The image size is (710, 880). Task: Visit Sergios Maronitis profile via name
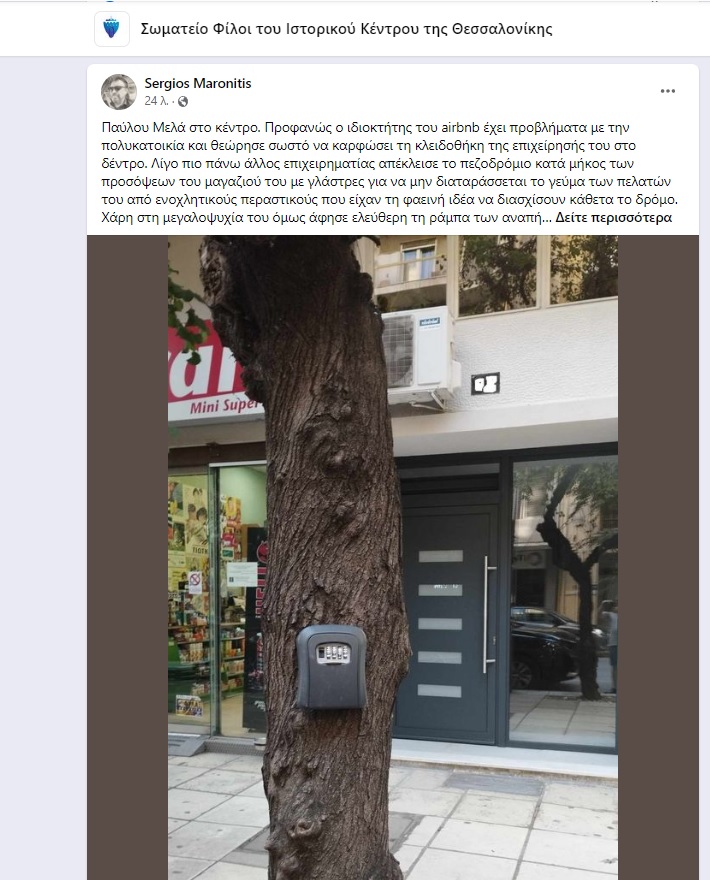point(198,83)
